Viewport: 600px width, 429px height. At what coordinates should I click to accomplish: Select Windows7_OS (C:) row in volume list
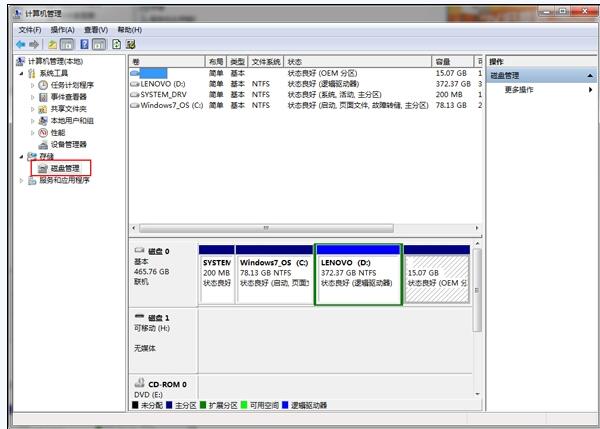coord(305,105)
